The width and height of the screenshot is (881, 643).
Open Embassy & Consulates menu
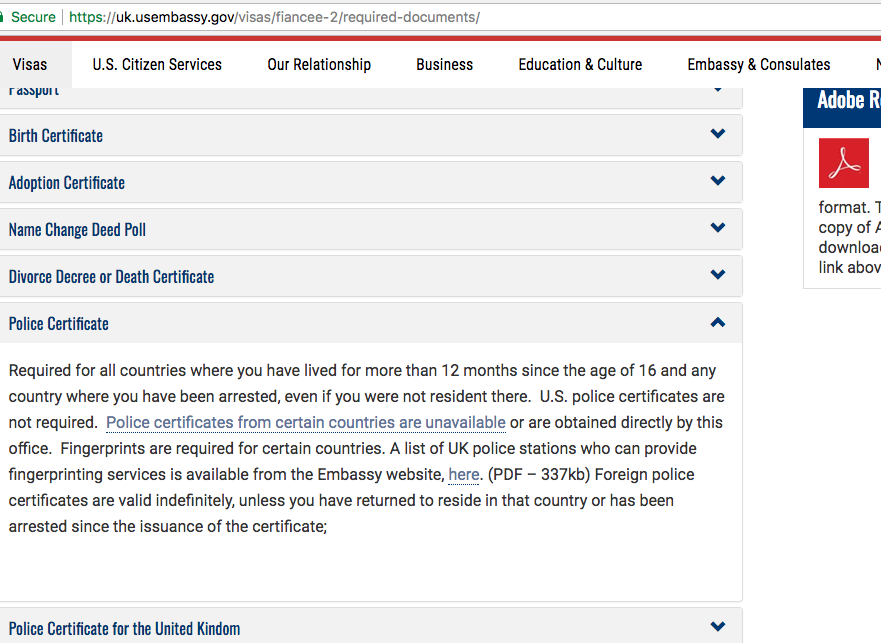pos(759,65)
